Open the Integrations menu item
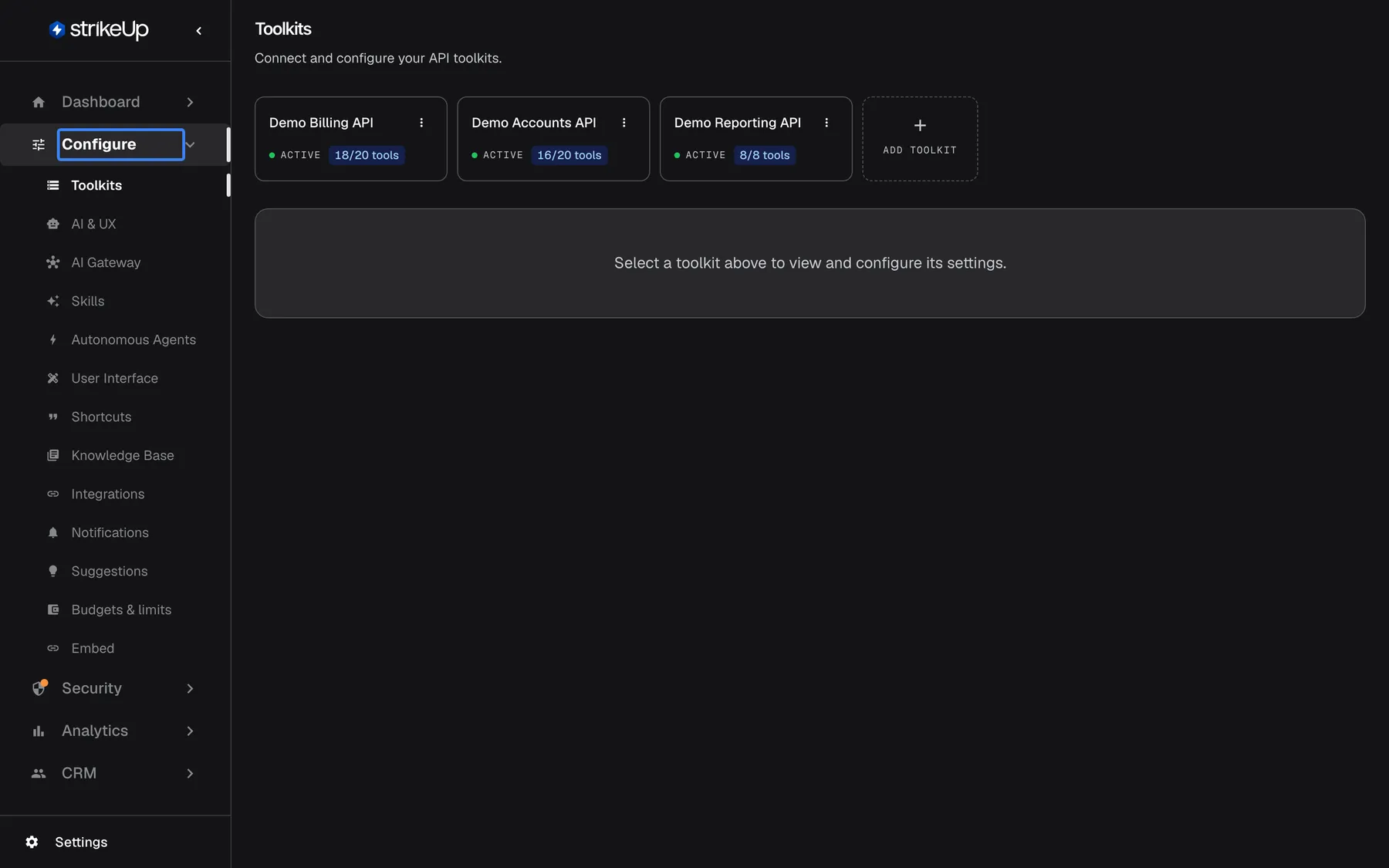This screenshot has height=868, width=1389. pyautogui.click(x=116, y=494)
